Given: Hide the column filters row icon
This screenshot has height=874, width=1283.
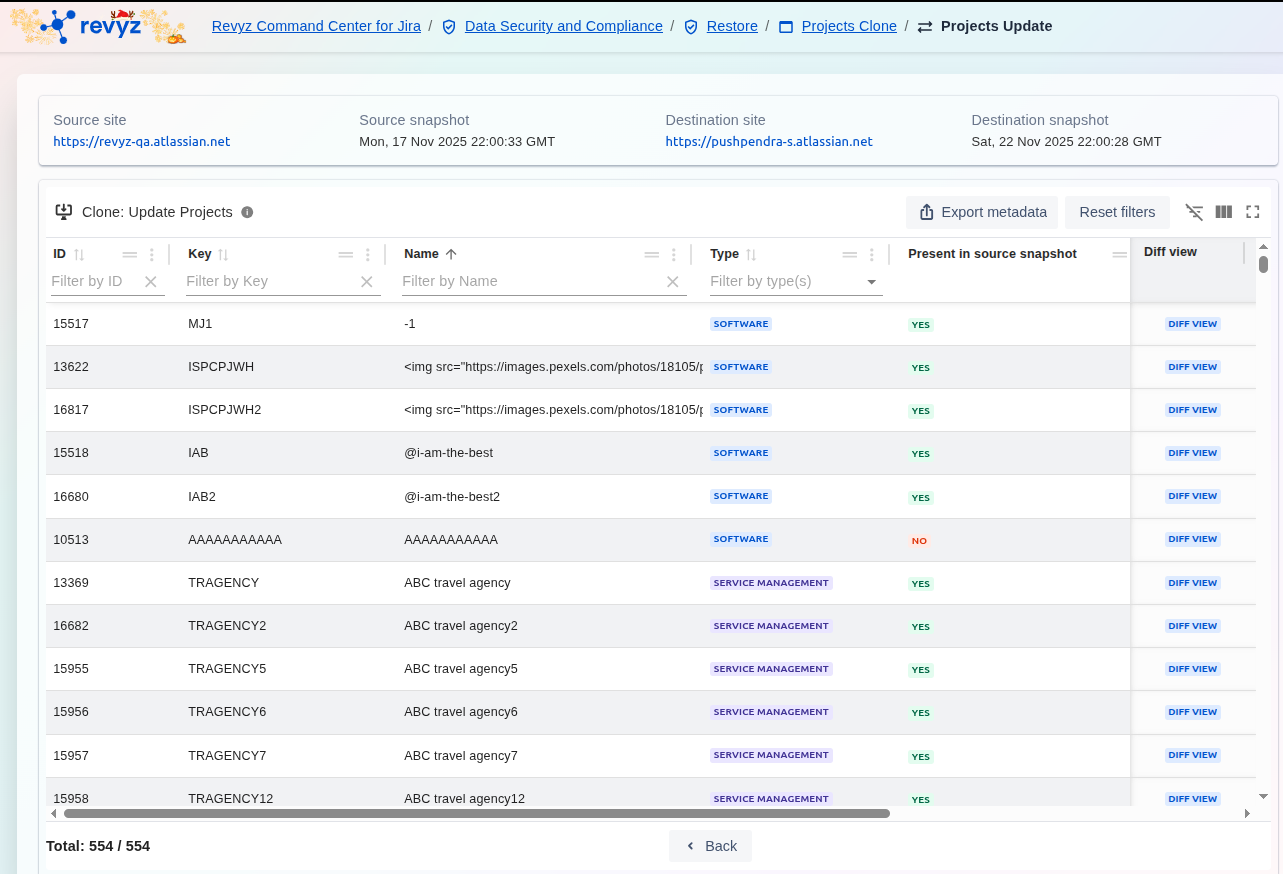Looking at the screenshot, I should pyautogui.click(x=1194, y=212).
